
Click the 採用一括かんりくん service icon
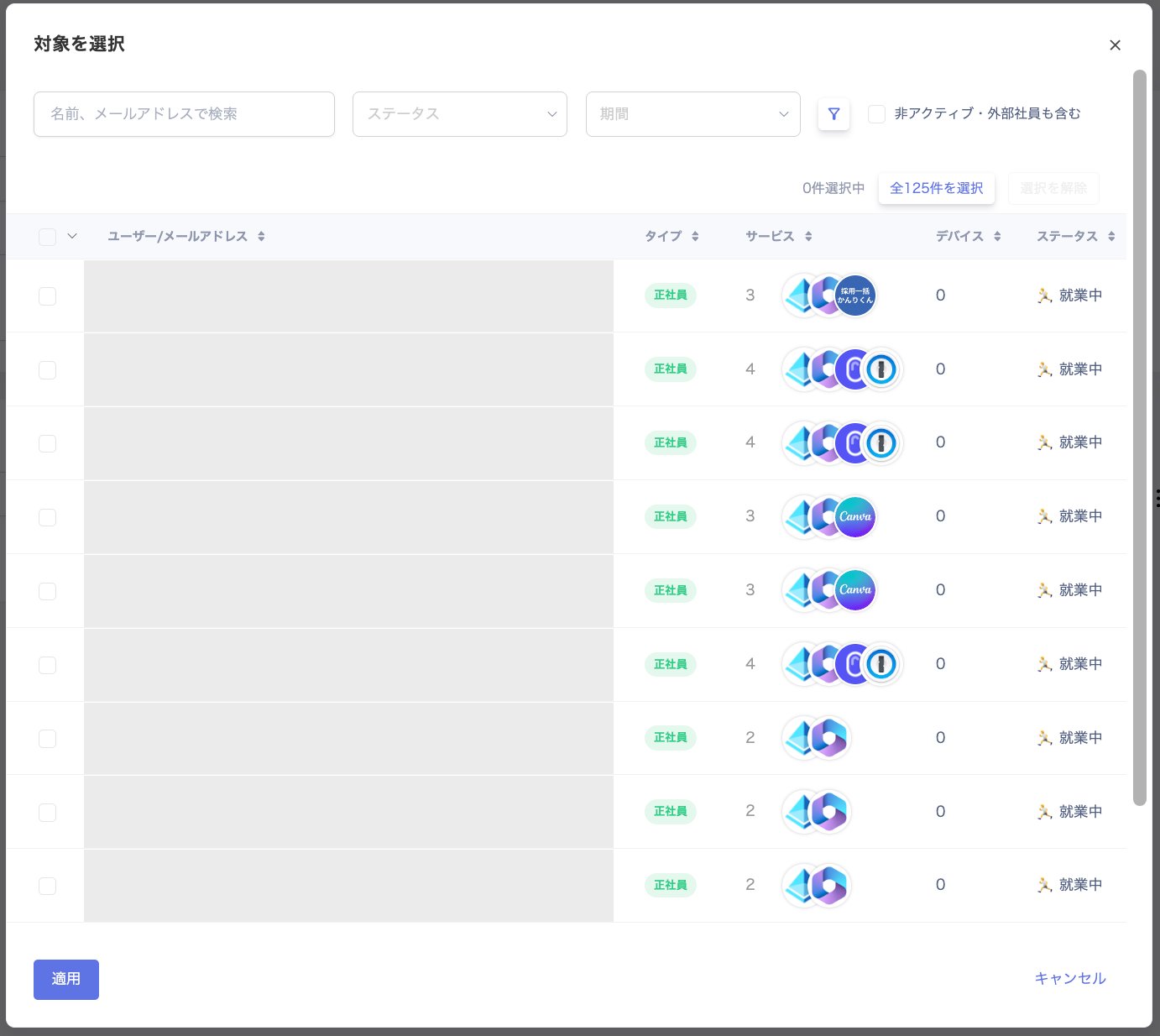coord(855,296)
